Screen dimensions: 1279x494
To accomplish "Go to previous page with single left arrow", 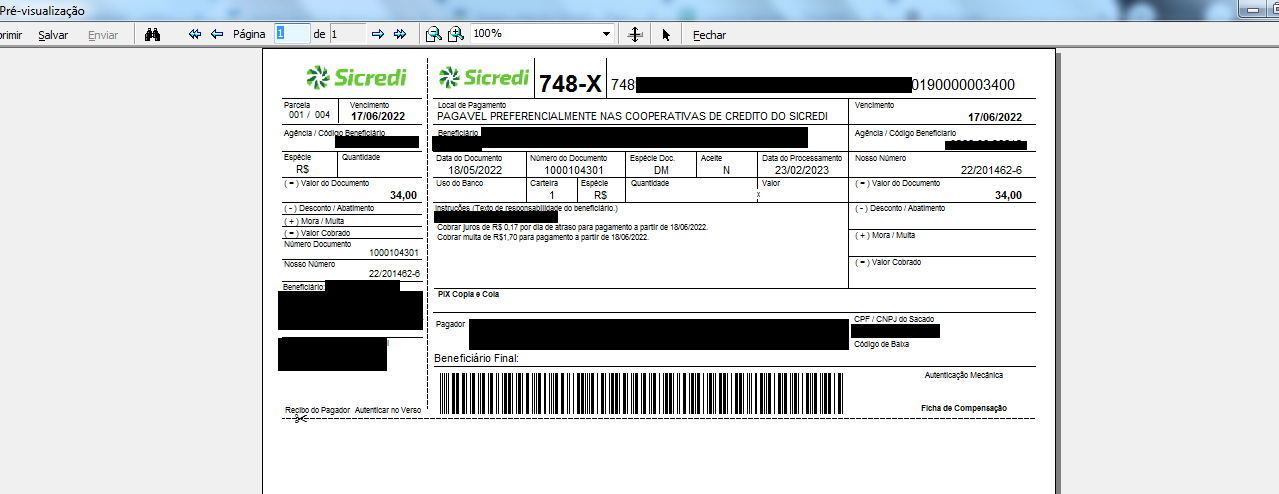I will pyautogui.click(x=217, y=34).
